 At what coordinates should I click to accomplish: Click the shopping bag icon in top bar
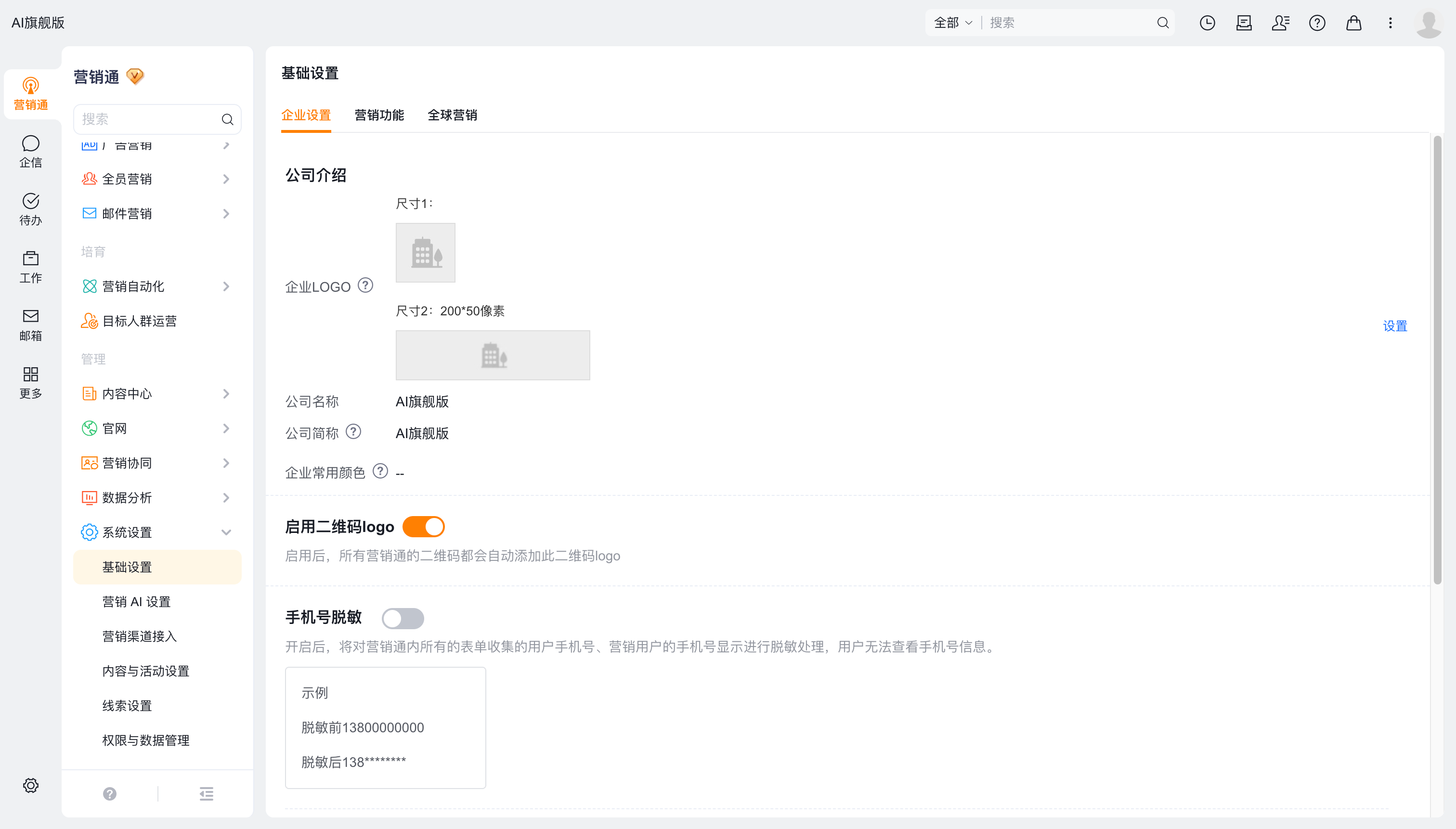click(x=1353, y=23)
